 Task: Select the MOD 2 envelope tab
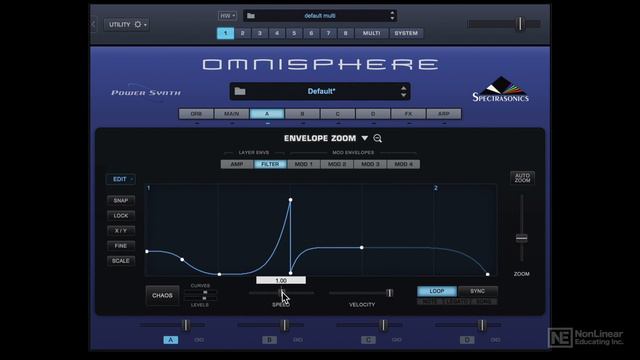[337, 164]
